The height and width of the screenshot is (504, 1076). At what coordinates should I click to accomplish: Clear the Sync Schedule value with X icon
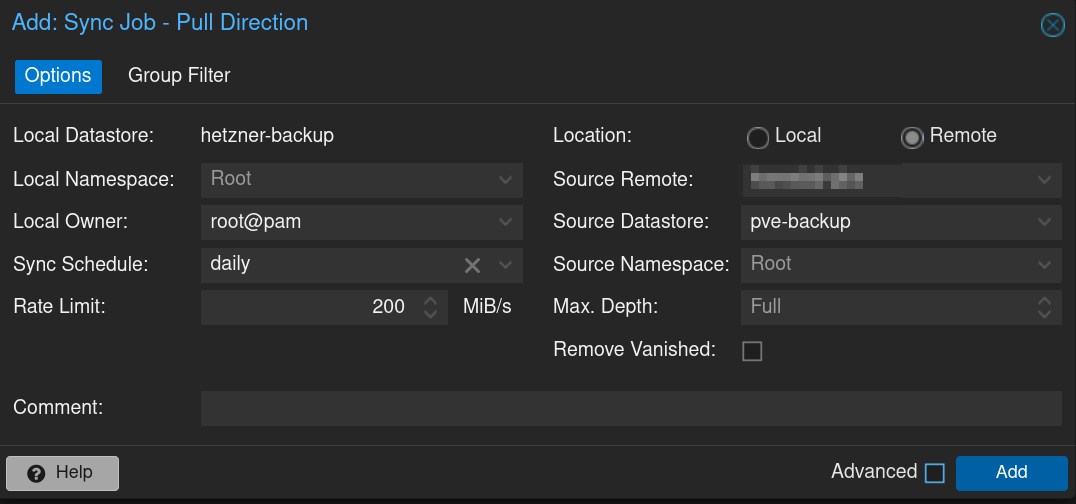point(473,265)
